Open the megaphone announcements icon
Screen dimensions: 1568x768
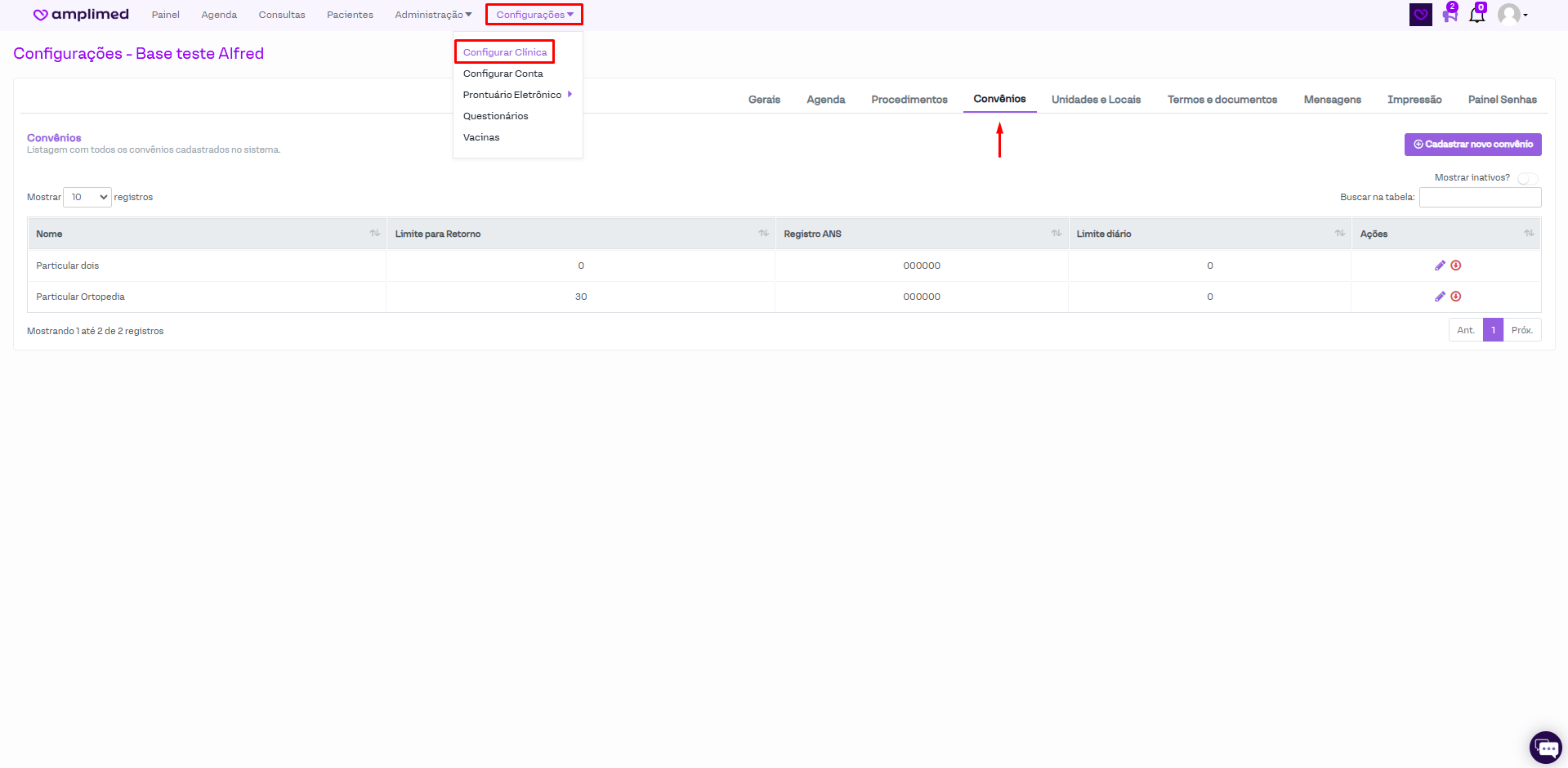coord(1450,15)
